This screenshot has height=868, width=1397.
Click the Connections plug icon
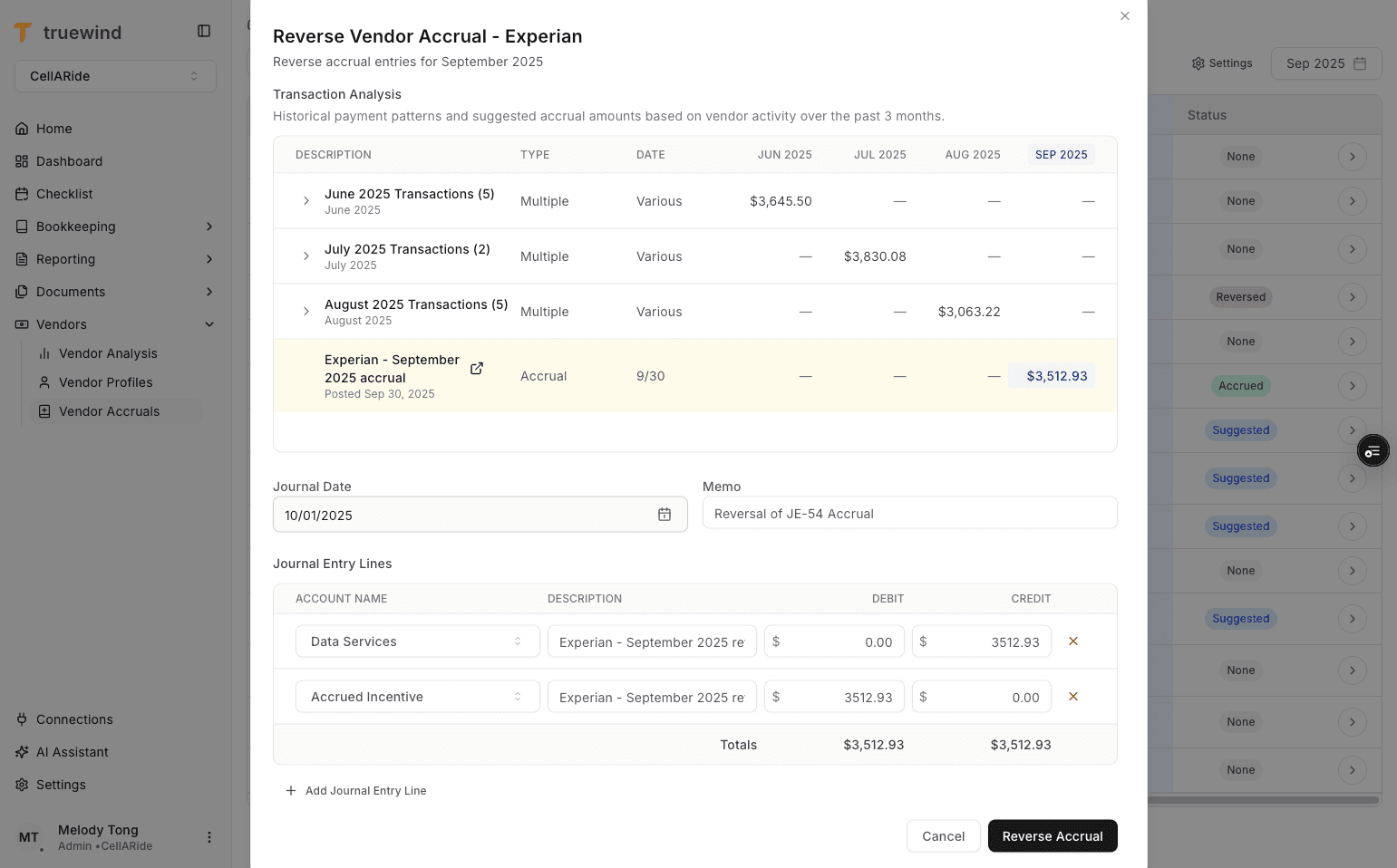coord(22,719)
